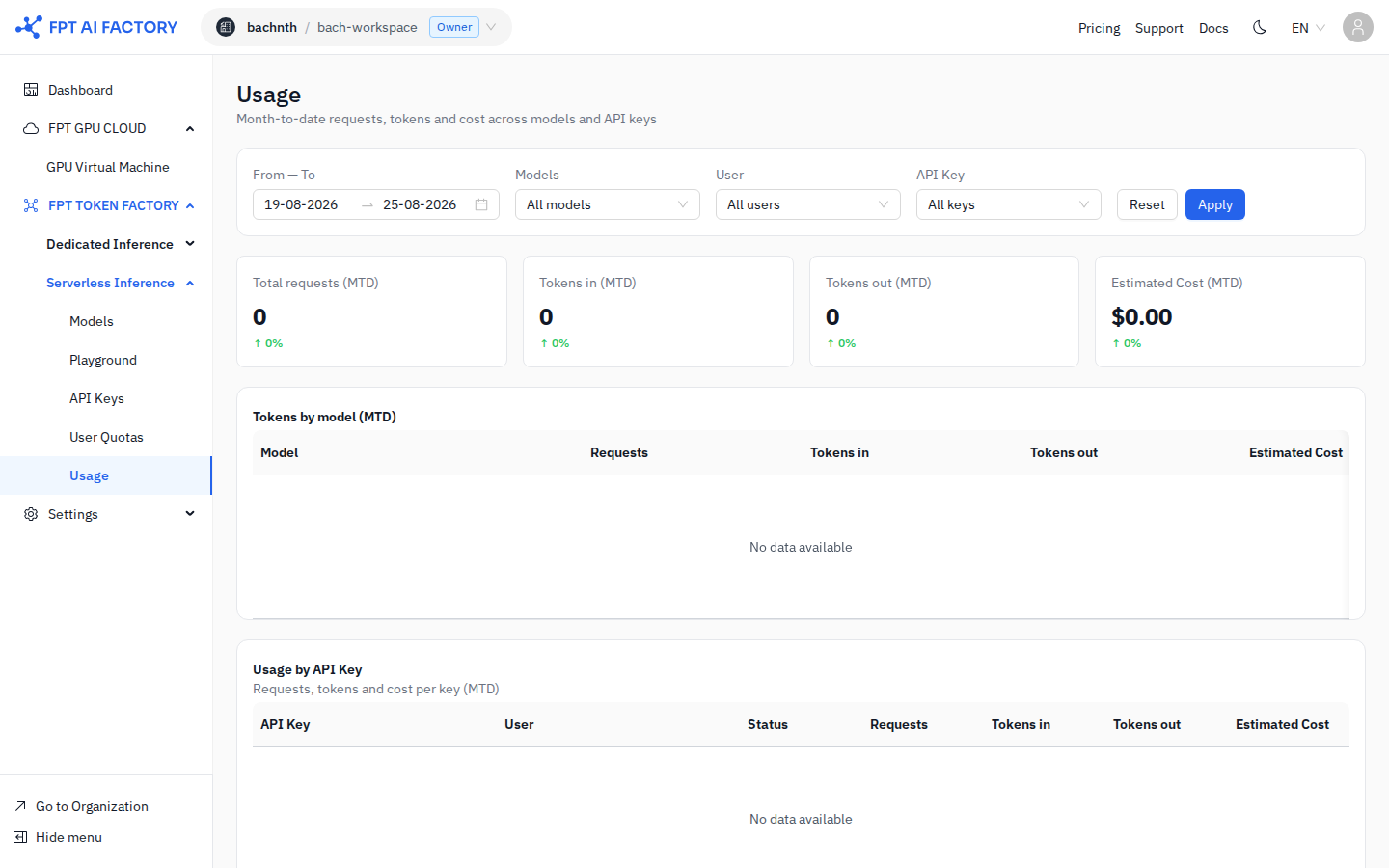This screenshot has width=1389, height=868.
Task: Collapse FPT TOKEN FACTORY section chevron
Action: coord(190,205)
